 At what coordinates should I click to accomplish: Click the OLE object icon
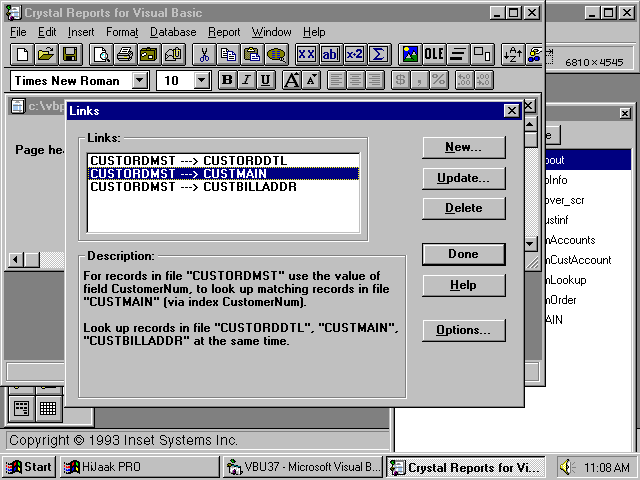click(434, 54)
